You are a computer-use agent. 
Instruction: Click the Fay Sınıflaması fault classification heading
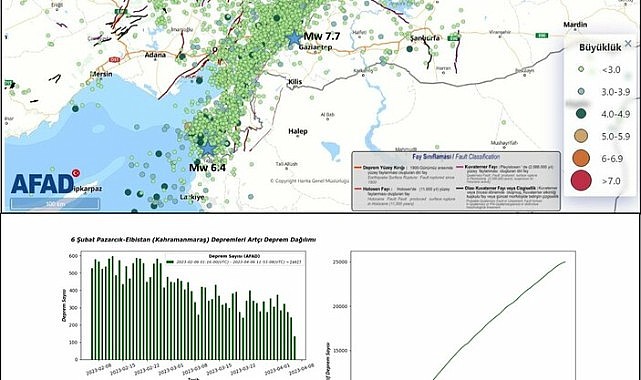coord(456,157)
